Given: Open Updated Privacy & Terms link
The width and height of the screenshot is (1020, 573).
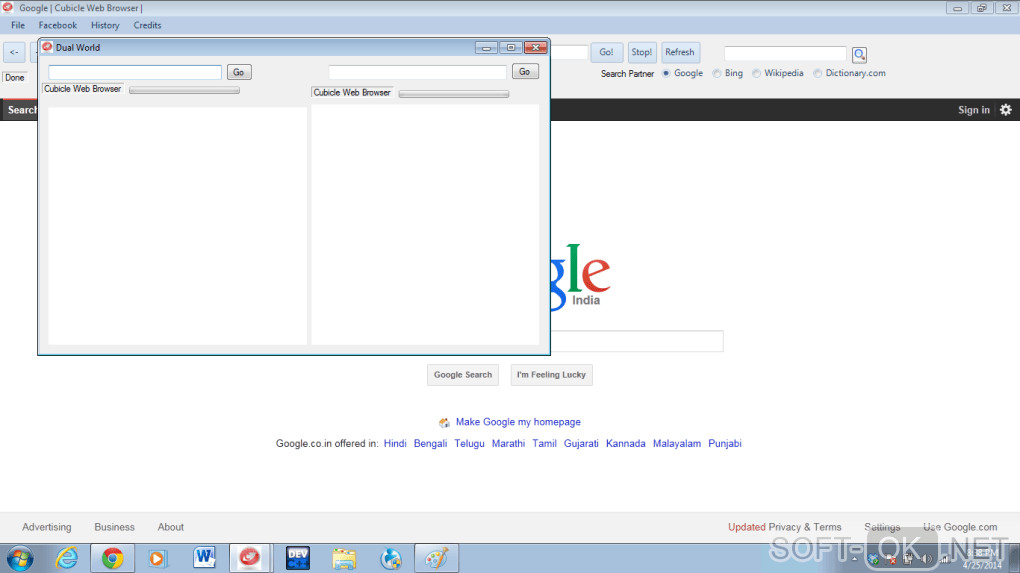Looking at the screenshot, I should [785, 527].
